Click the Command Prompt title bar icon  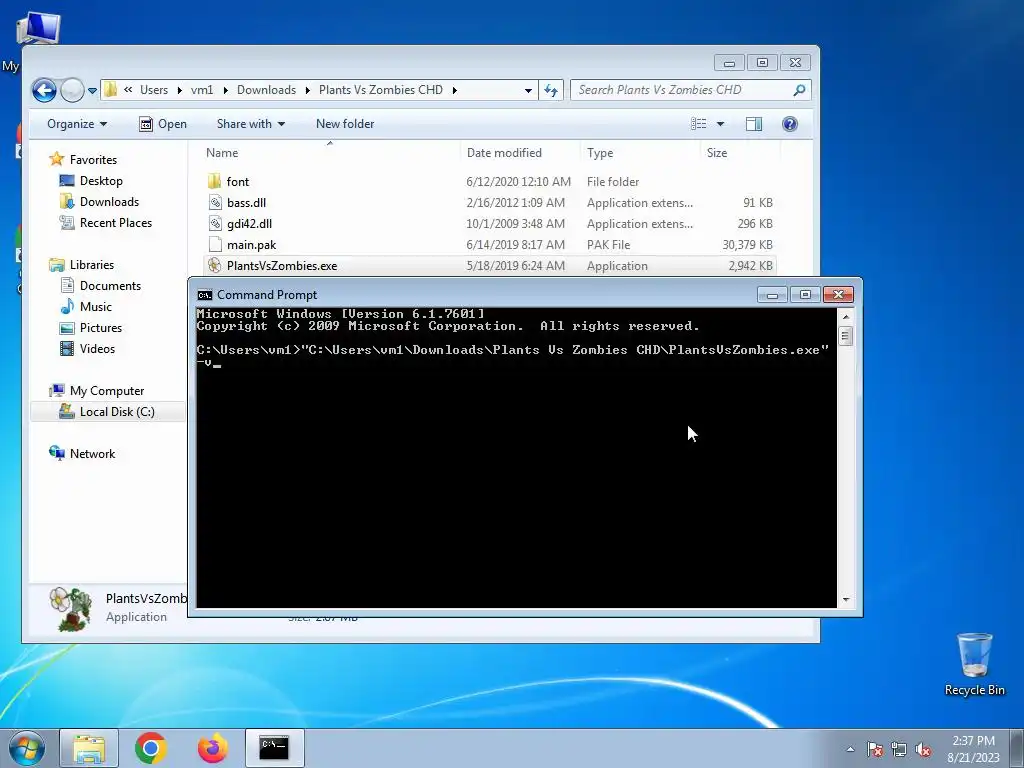click(204, 295)
